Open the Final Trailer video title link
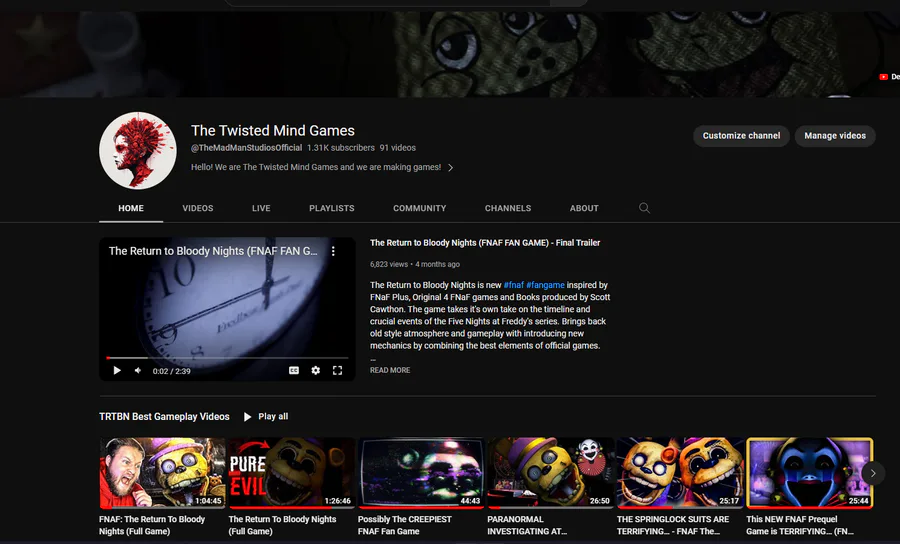This screenshot has height=544, width=900. pyautogui.click(x=485, y=243)
